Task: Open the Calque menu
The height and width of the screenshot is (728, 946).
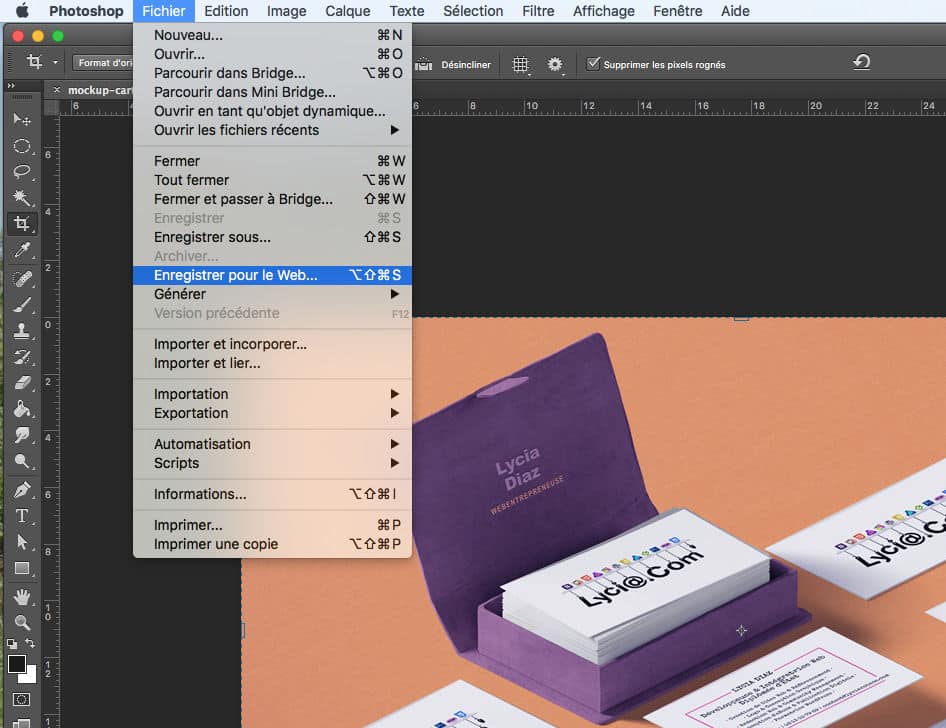Action: [347, 11]
